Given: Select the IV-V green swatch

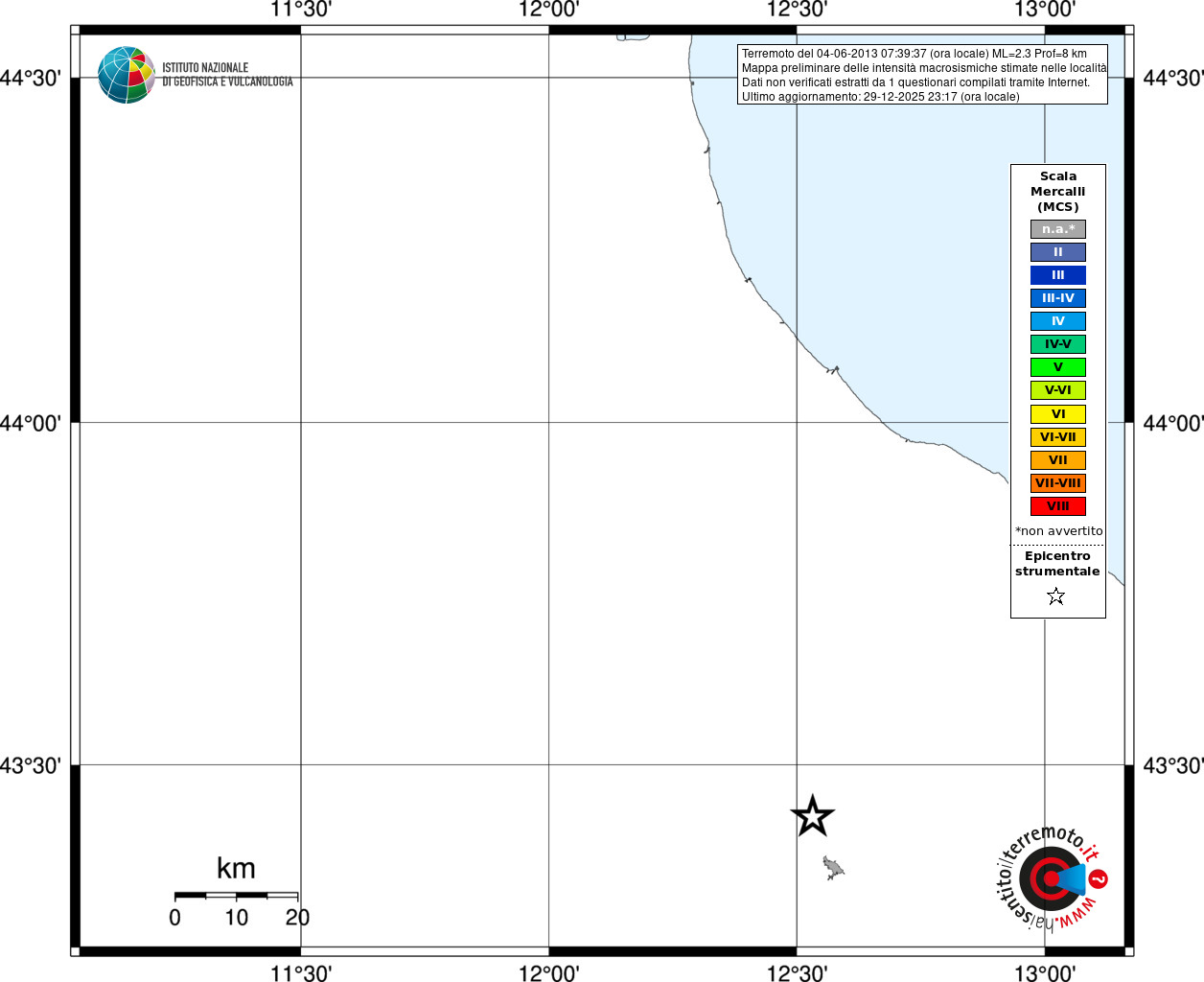Looking at the screenshot, I should [1058, 344].
